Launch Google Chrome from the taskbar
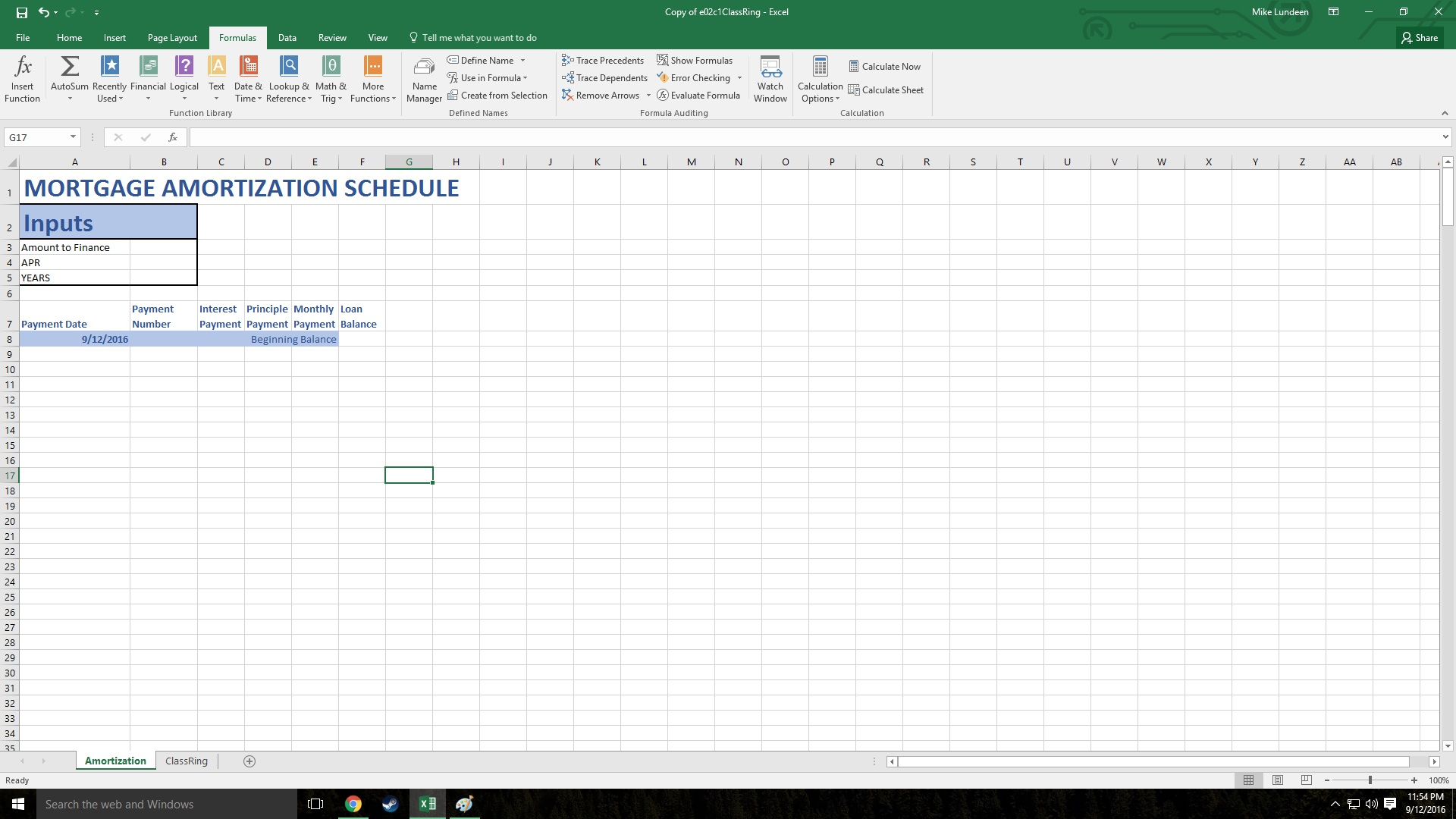The image size is (1456, 819). click(353, 804)
